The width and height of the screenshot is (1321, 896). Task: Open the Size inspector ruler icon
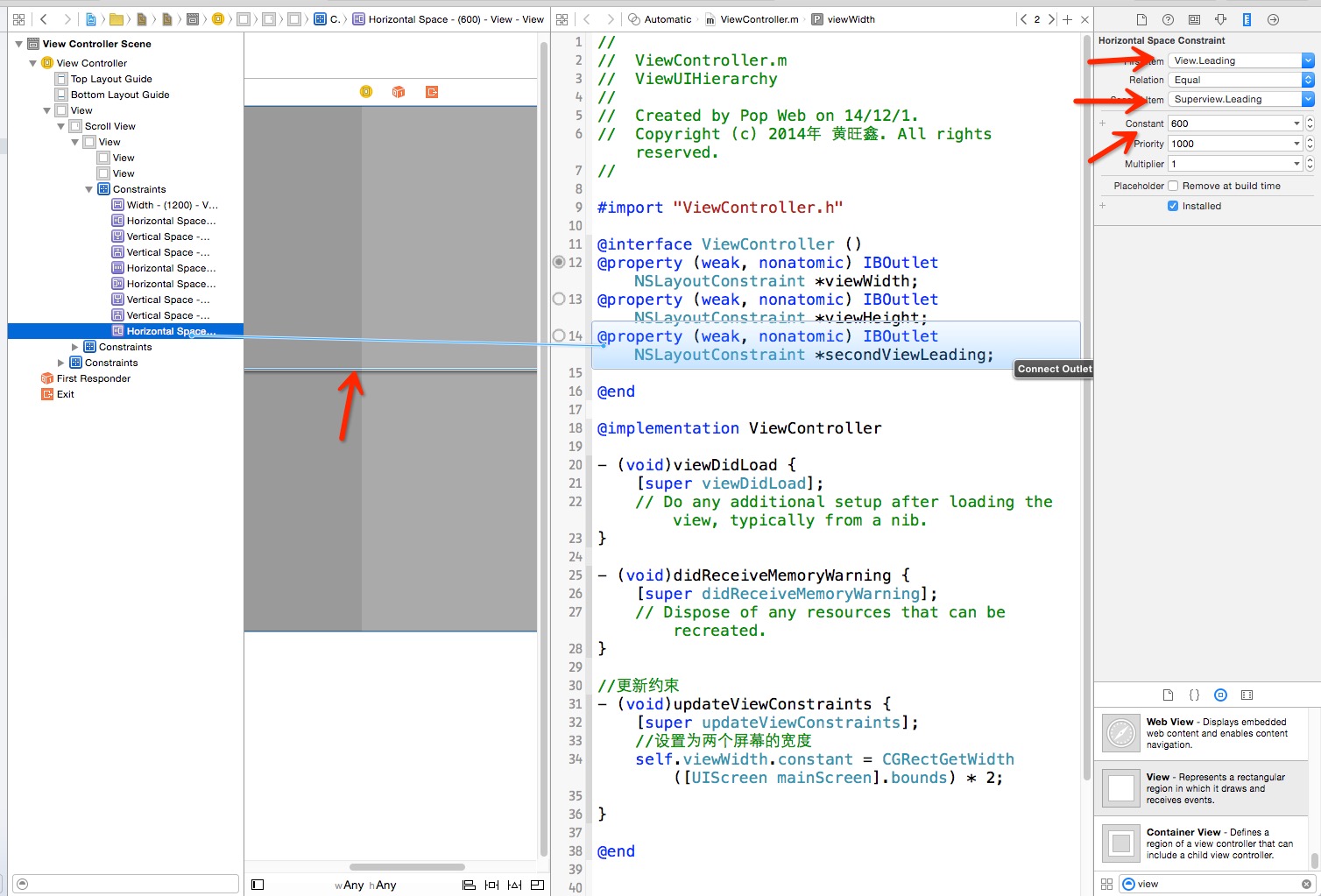(x=1247, y=19)
